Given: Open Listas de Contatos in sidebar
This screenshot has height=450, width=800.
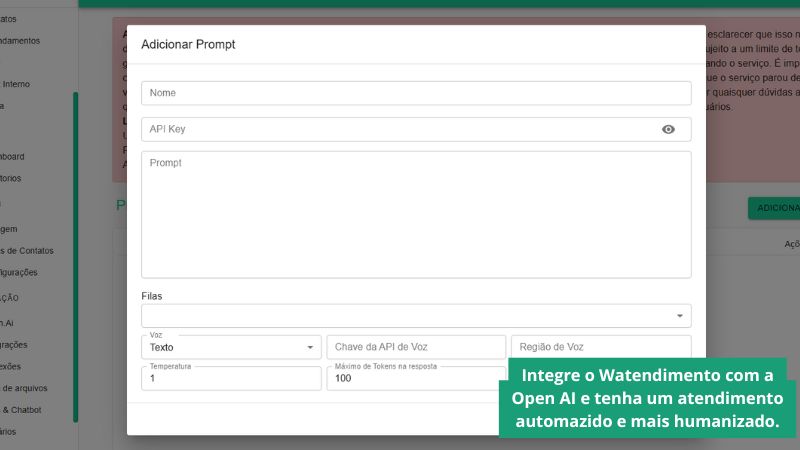Looking at the screenshot, I should [x=27, y=251].
